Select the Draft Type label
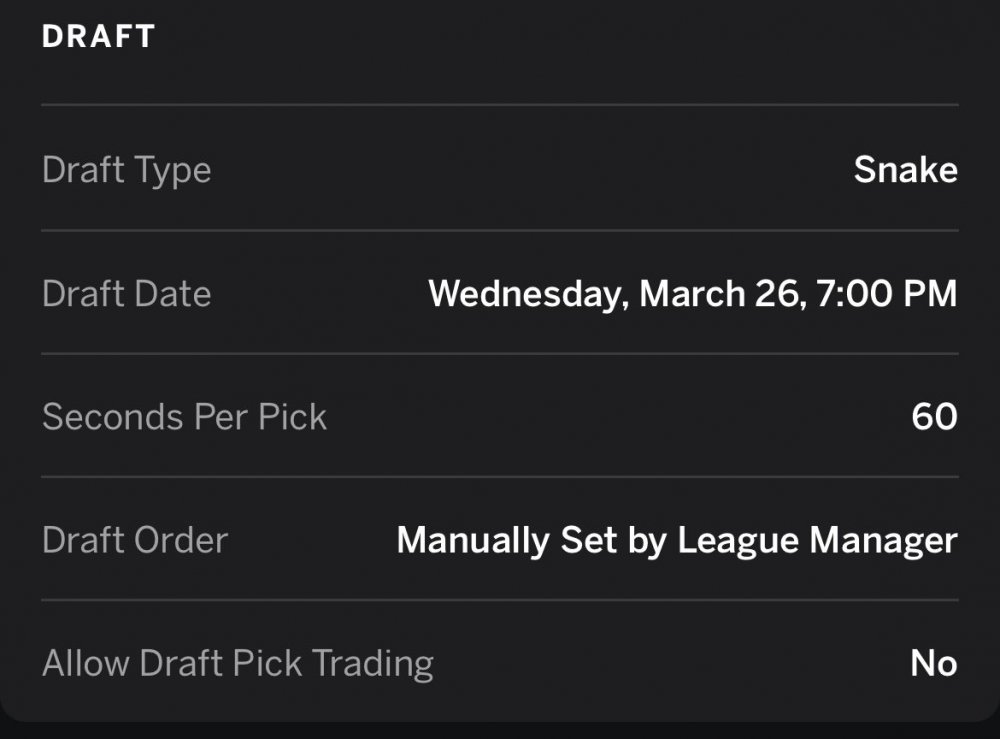Screen dimensions: 1000x739 click(126, 169)
